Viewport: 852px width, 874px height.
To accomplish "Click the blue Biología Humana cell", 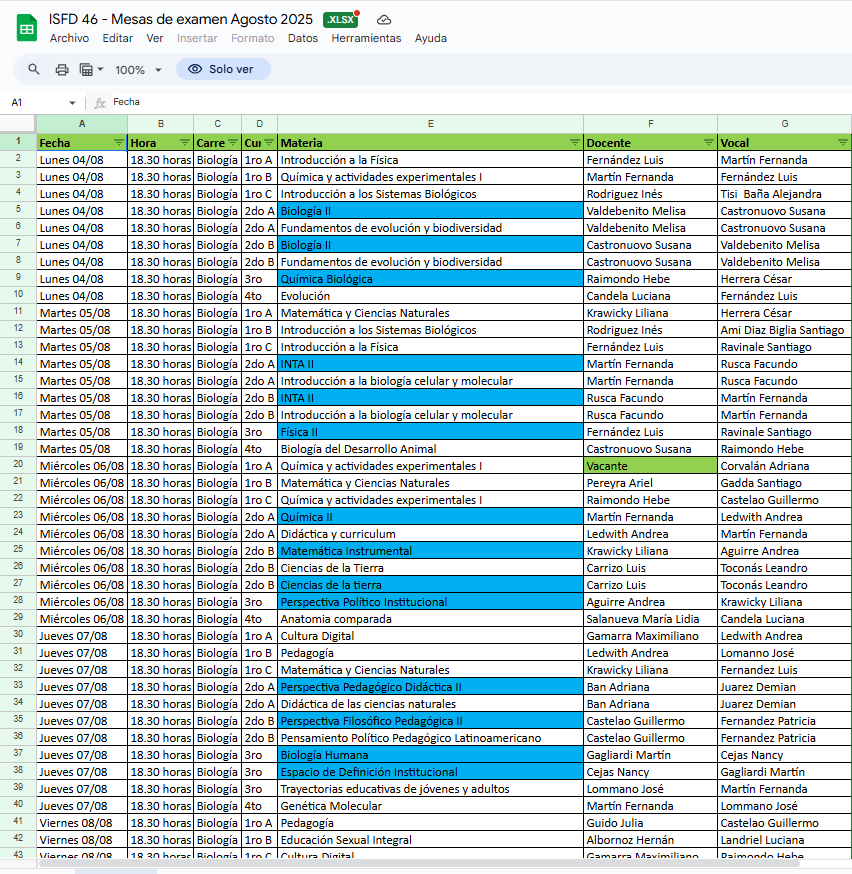I will click(x=431, y=755).
